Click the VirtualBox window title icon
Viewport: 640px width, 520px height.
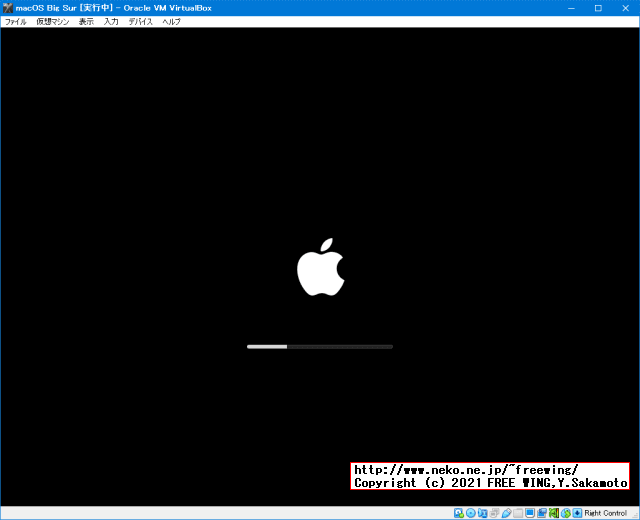[8, 8]
